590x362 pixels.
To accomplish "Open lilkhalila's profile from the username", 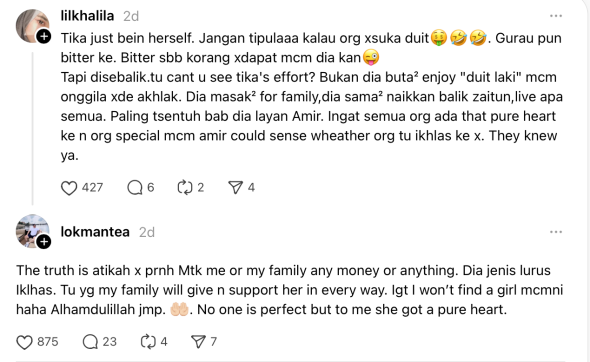I will pos(87,16).
